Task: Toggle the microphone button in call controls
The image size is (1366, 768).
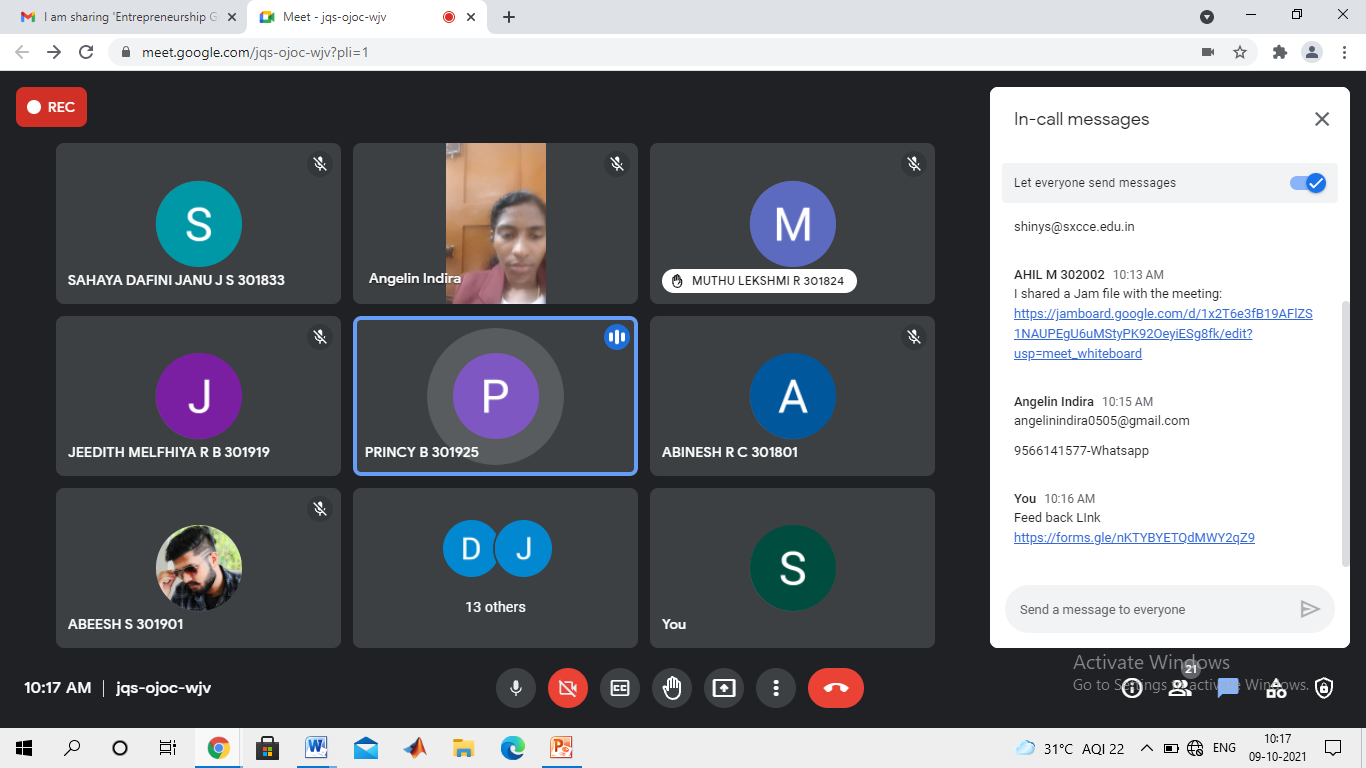Action: point(516,688)
